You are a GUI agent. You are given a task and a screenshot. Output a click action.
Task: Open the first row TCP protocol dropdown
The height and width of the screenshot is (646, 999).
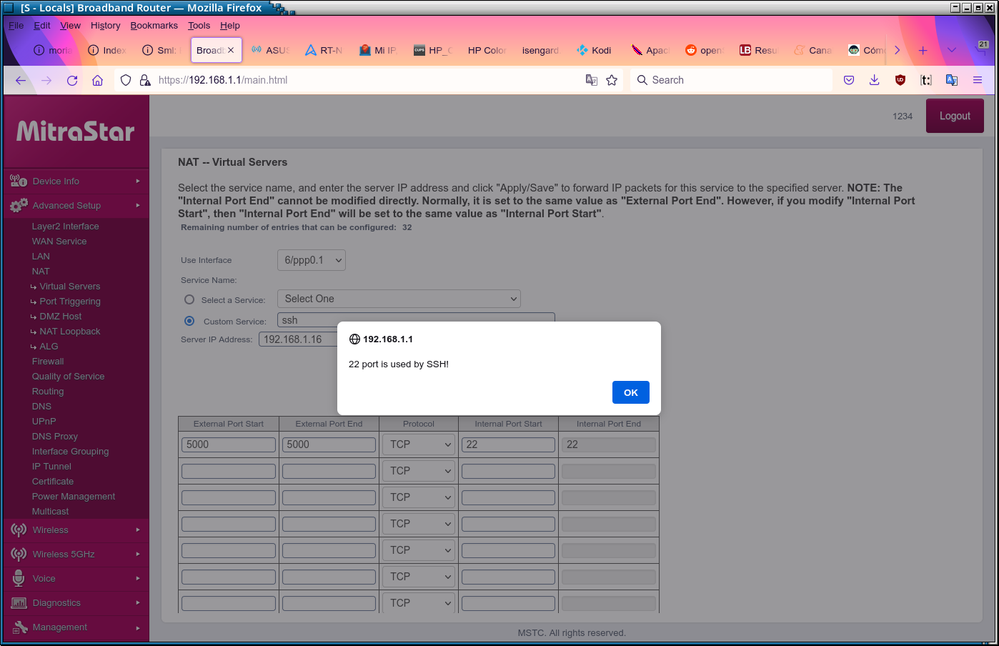pos(418,445)
